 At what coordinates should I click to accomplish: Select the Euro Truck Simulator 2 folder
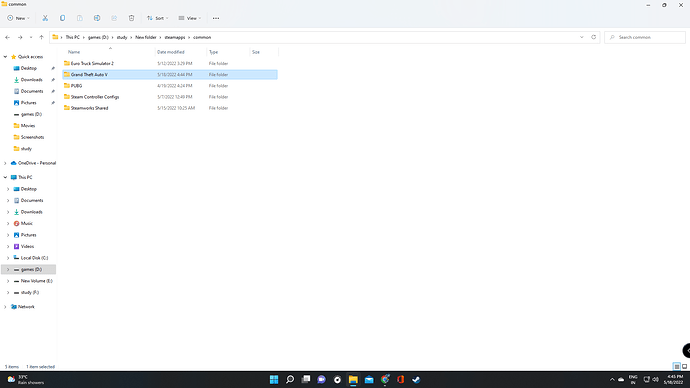(170, 63)
